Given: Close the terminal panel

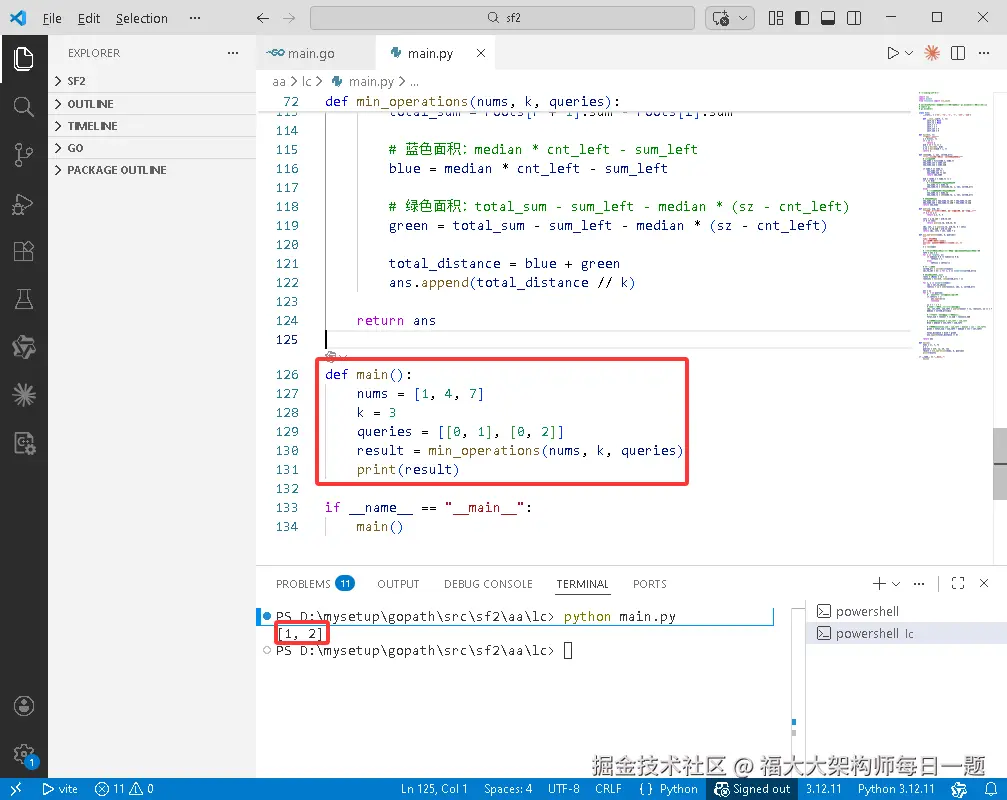Looking at the screenshot, I should click(x=984, y=583).
